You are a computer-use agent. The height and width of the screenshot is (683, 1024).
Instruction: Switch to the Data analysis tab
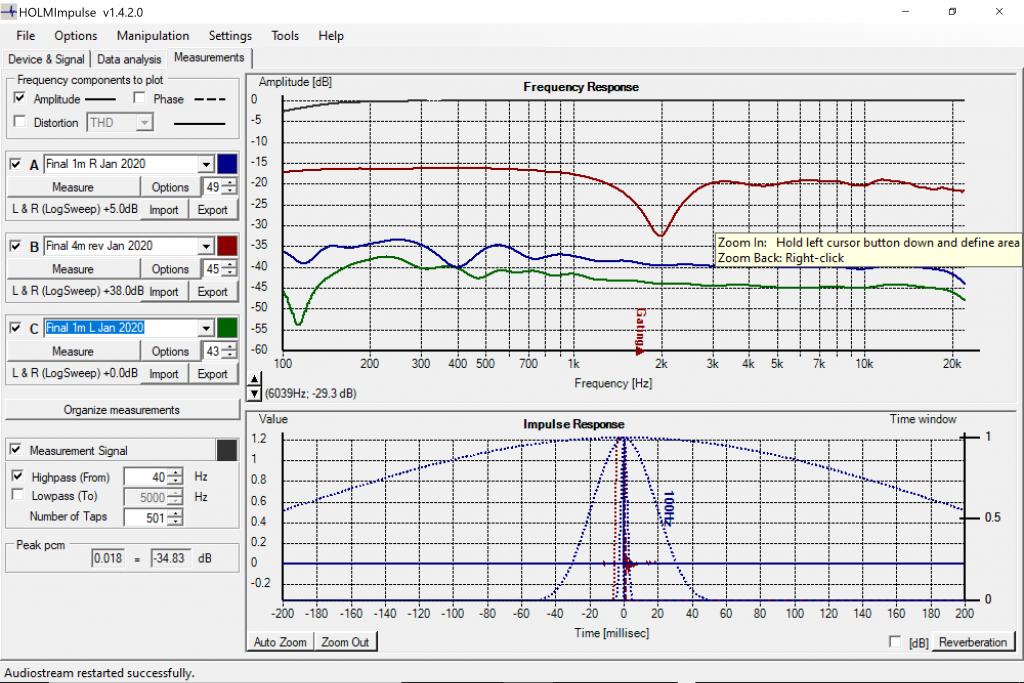(129, 59)
